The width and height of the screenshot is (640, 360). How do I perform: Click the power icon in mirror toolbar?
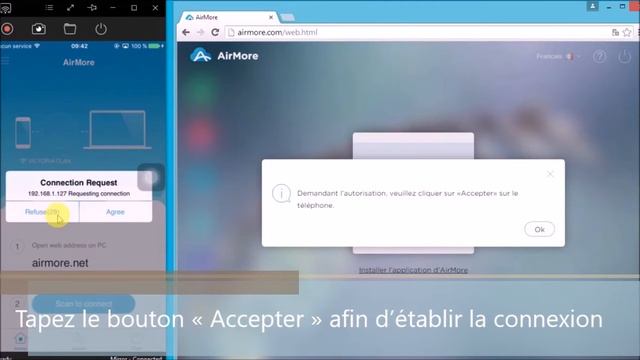click(101, 29)
